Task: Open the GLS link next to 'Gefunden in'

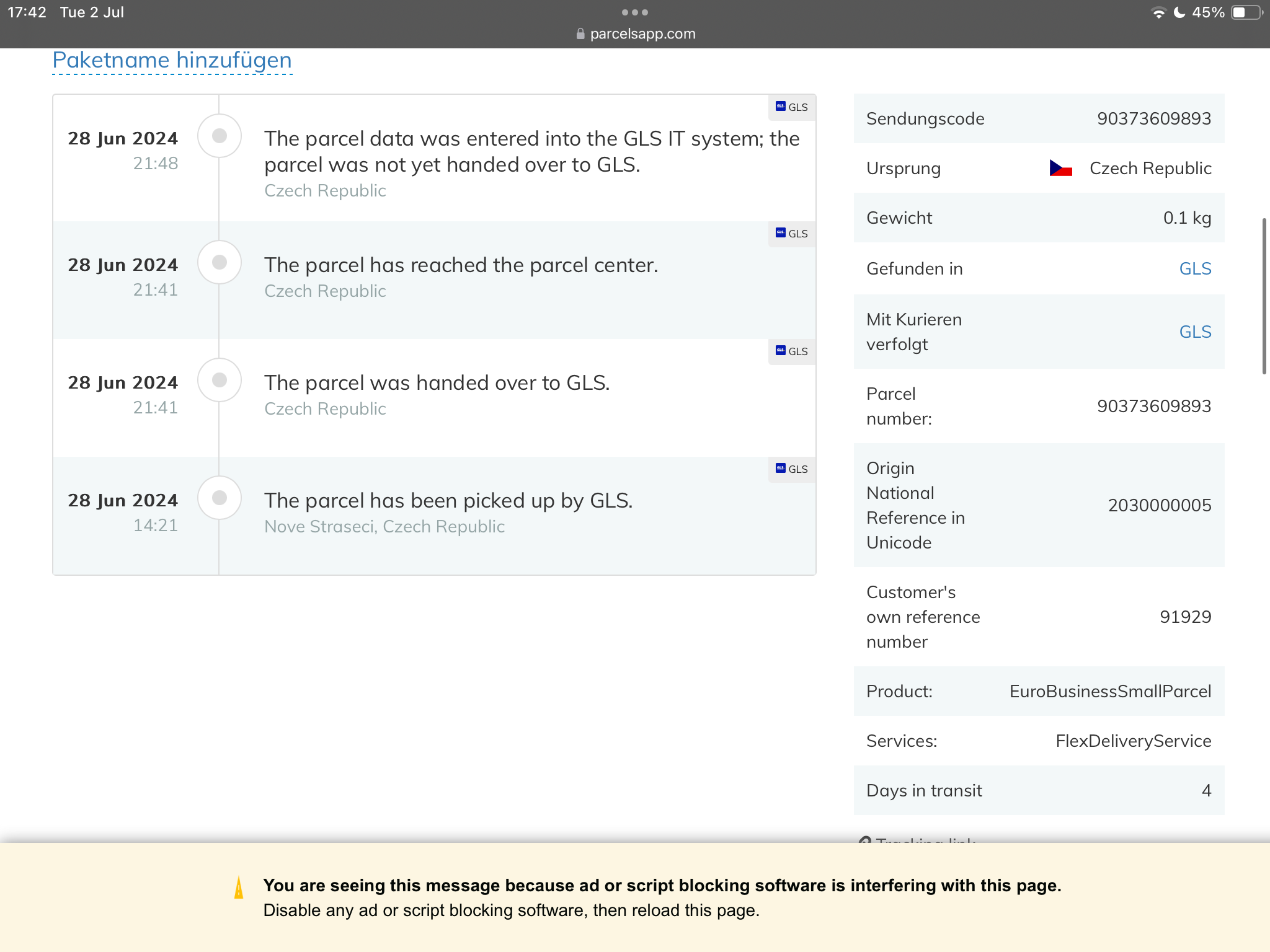Action: pyautogui.click(x=1194, y=268)
